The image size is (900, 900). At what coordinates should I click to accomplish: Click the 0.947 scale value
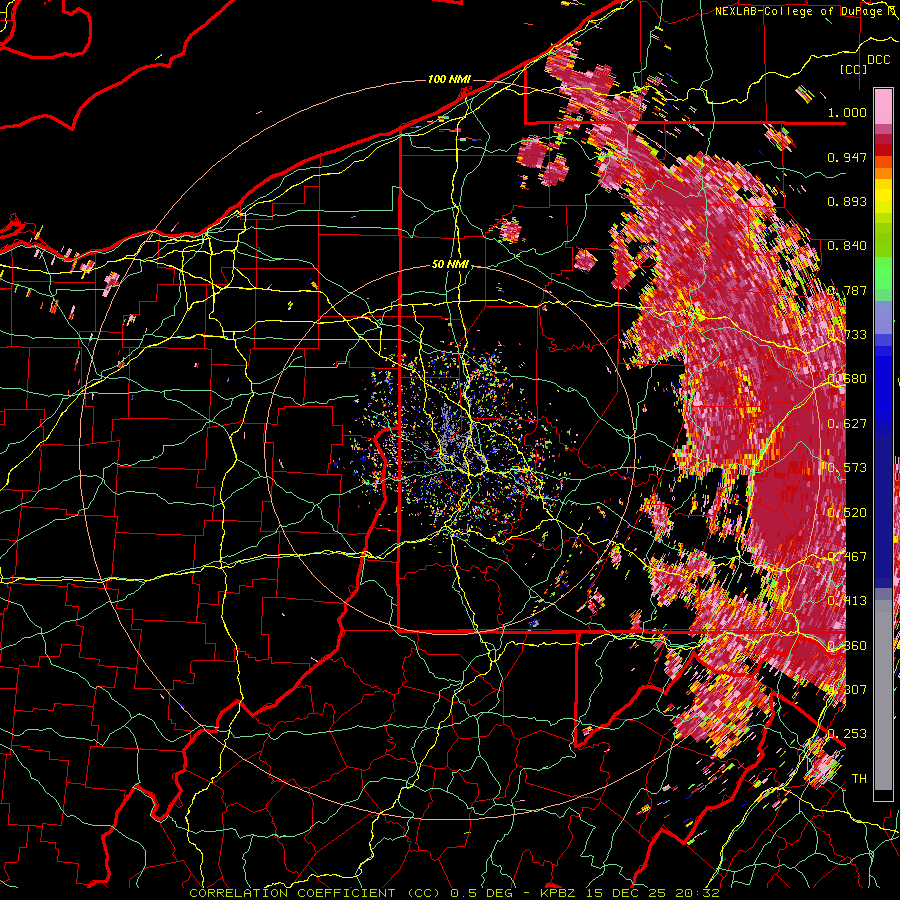[x=847, y=157]
